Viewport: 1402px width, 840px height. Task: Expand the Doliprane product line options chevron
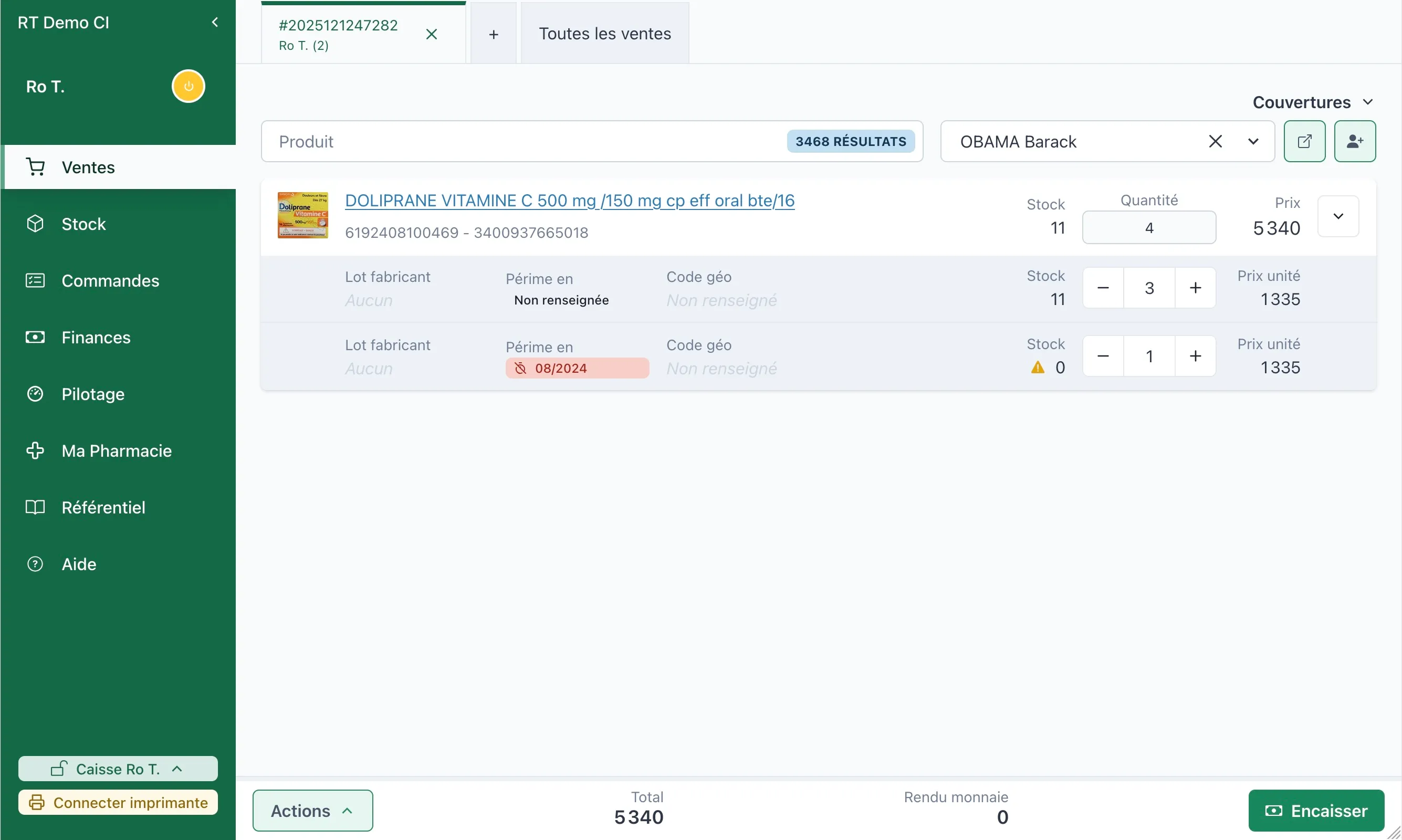(x=1337, y=216)
